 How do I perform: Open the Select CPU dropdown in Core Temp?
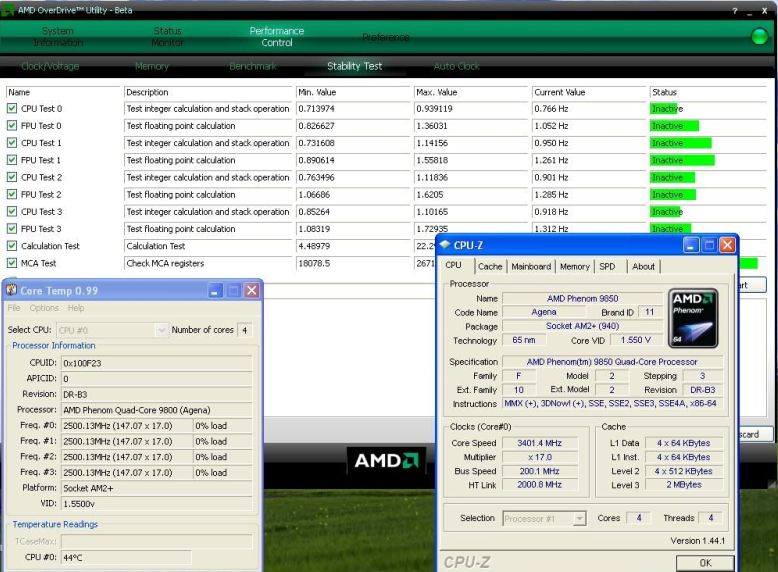[x=163, y=329]
